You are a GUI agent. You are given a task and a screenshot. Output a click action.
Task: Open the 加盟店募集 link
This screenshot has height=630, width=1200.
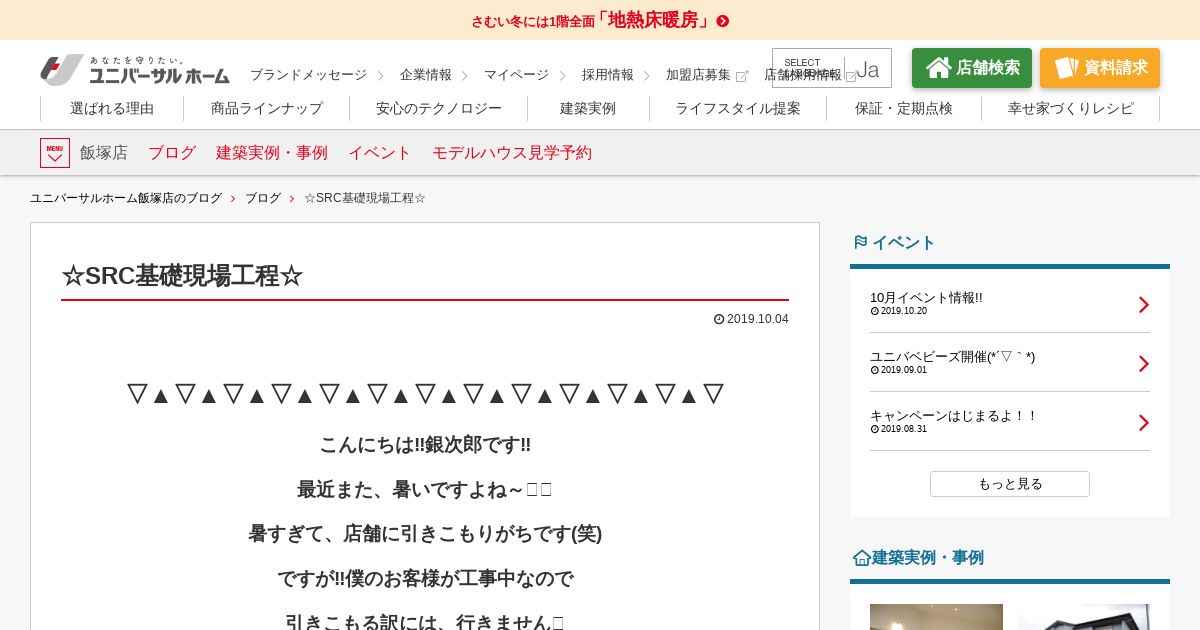point(698,75)
